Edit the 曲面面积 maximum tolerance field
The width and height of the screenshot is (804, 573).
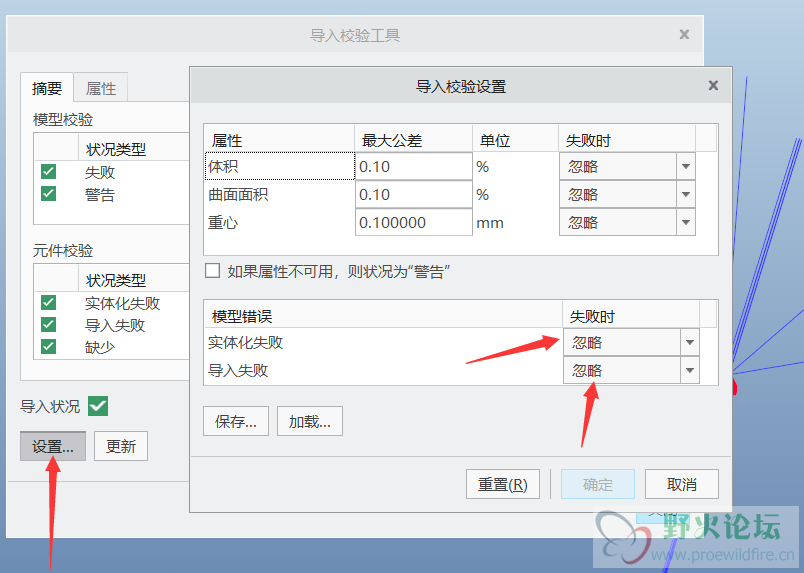point(413,194)
